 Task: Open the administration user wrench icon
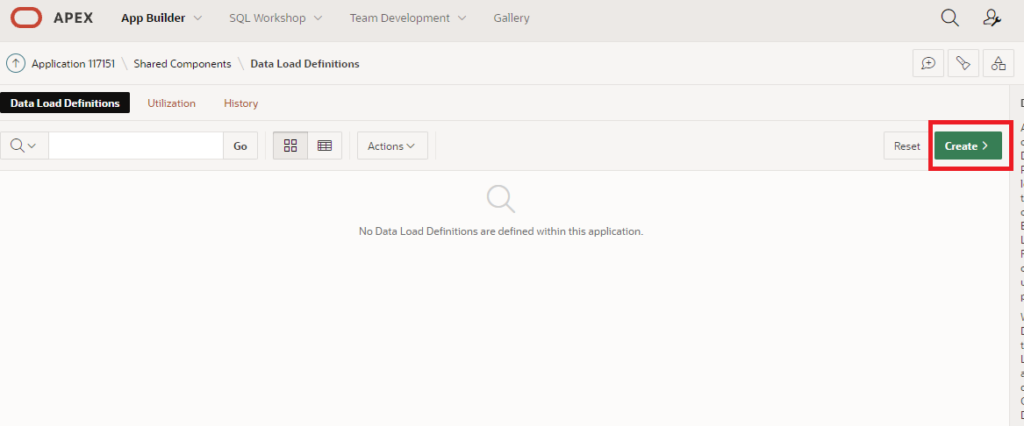coord(991,18)
